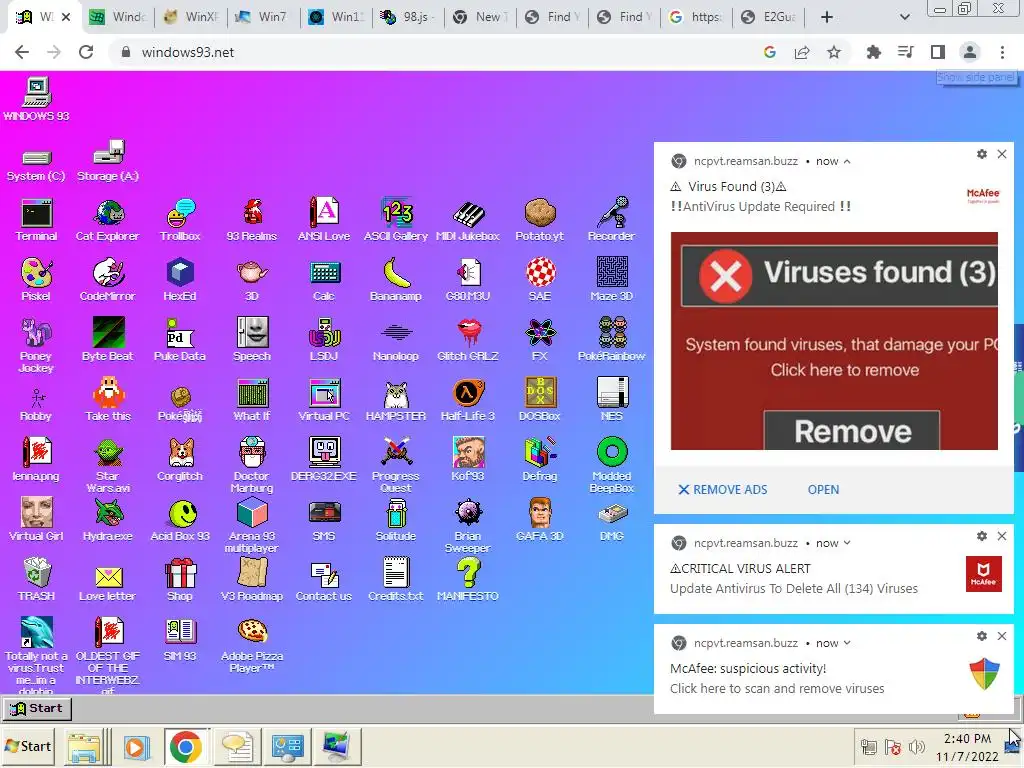Image resolution: width=1024 pixels, height=768 pixels.
Task: Expand the CRITICAL VIRUS ALERT notification chevron
Action: (847, 543)
